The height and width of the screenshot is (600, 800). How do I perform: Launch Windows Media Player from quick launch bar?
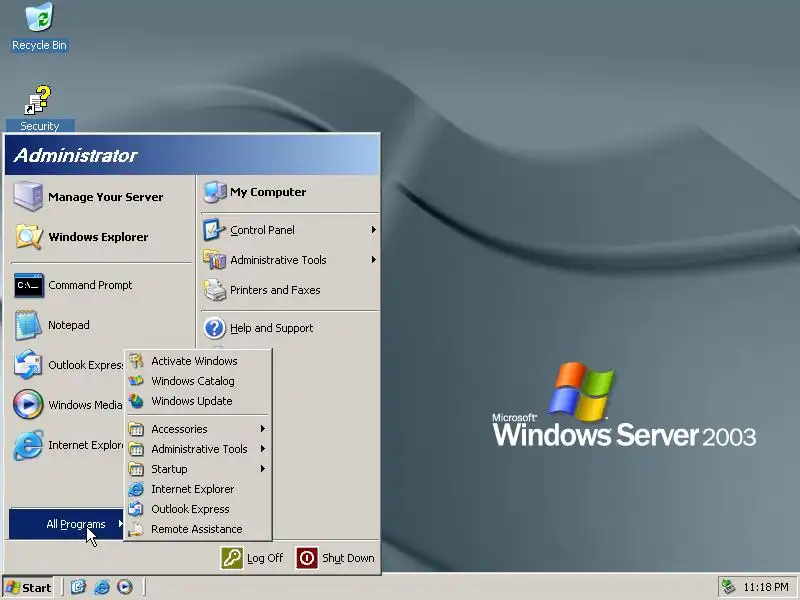(124, 587)
